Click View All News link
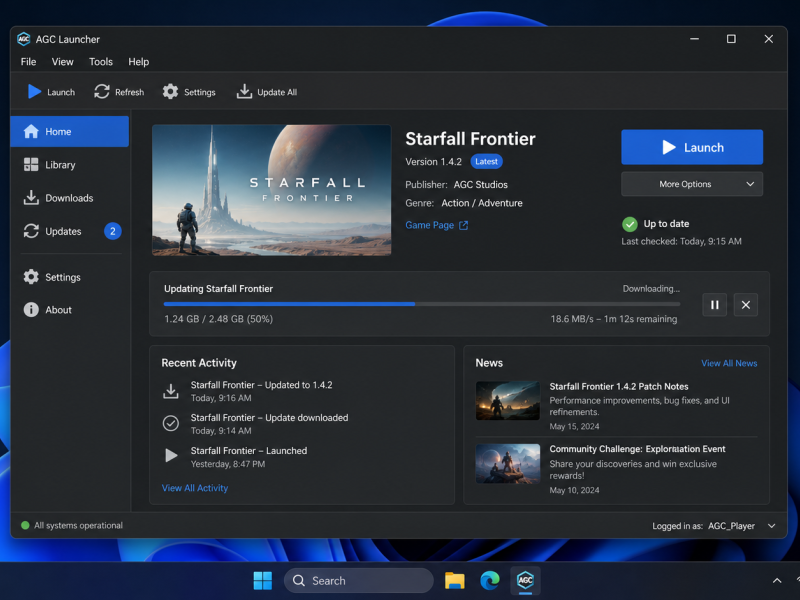800x600 pixels. click(729, 363)
